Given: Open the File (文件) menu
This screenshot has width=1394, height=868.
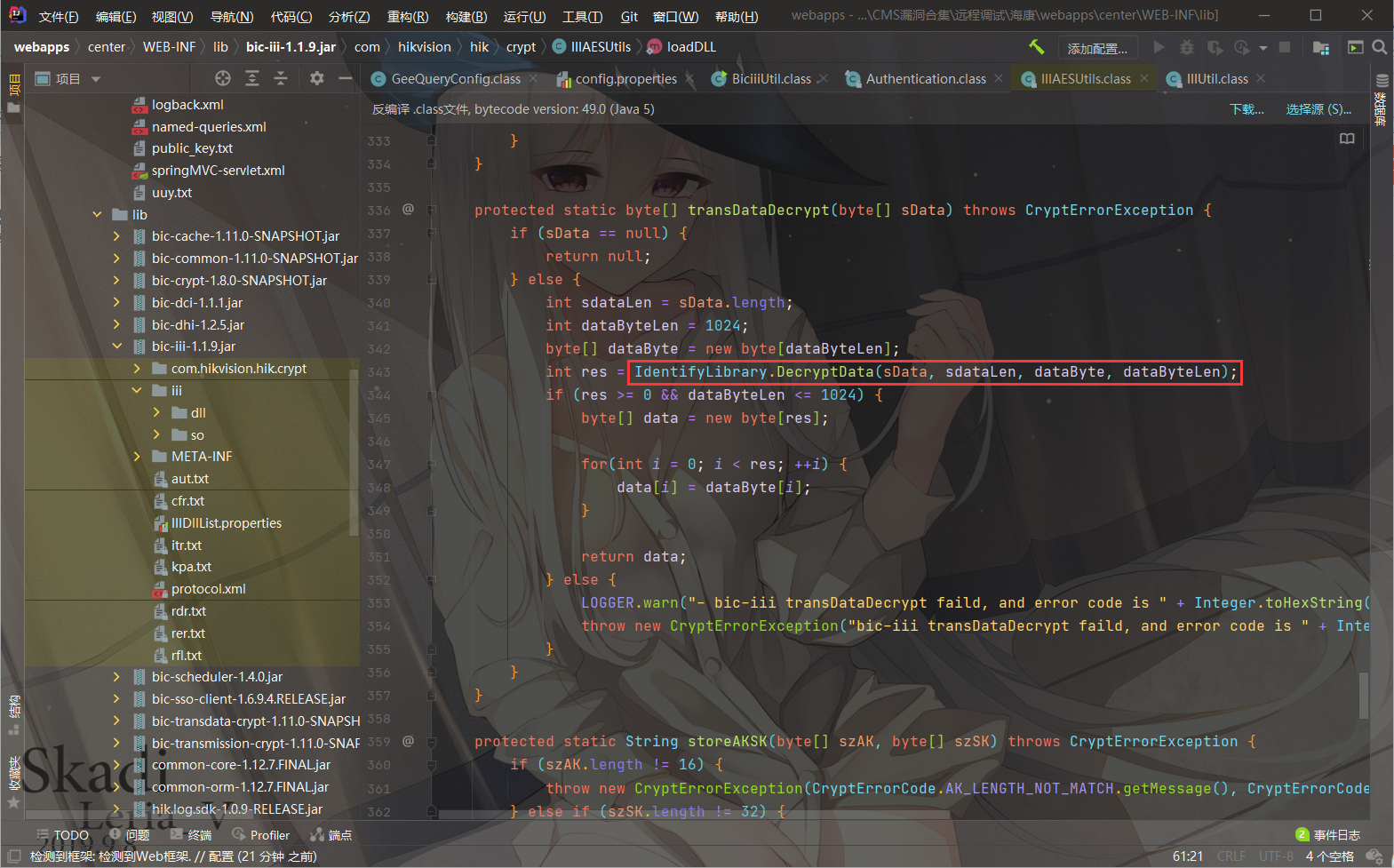Looking at the screenshot, I should 59,17.
